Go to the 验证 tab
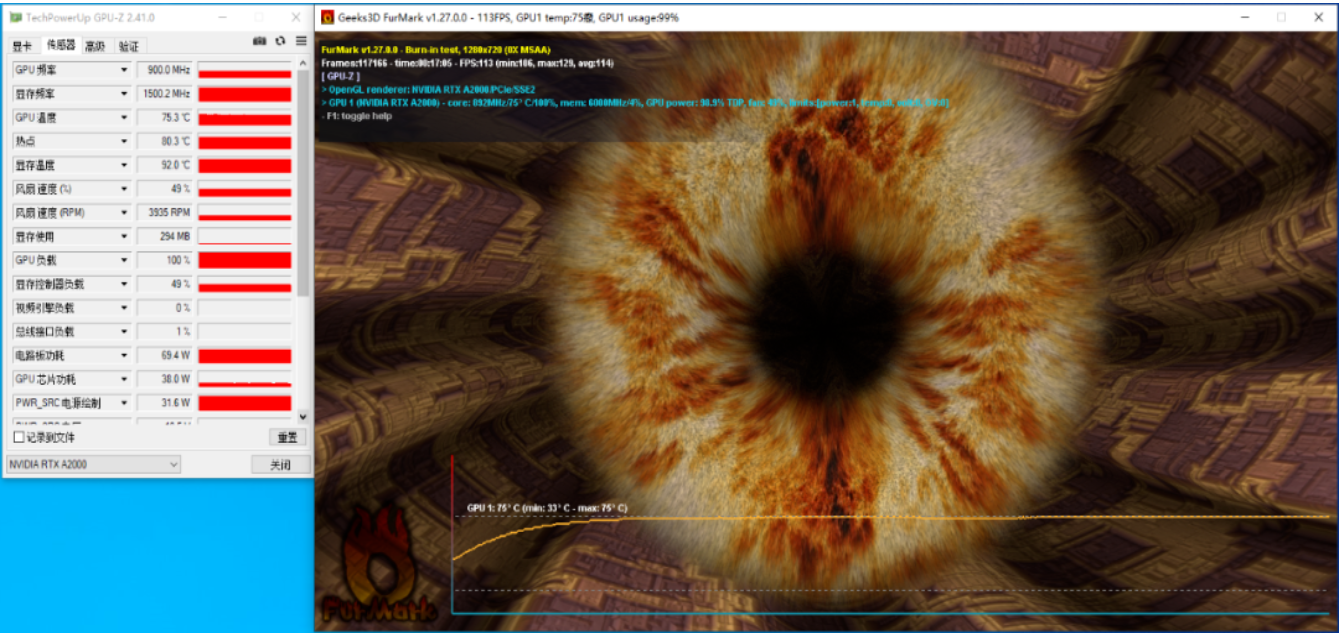 [129, 46]
